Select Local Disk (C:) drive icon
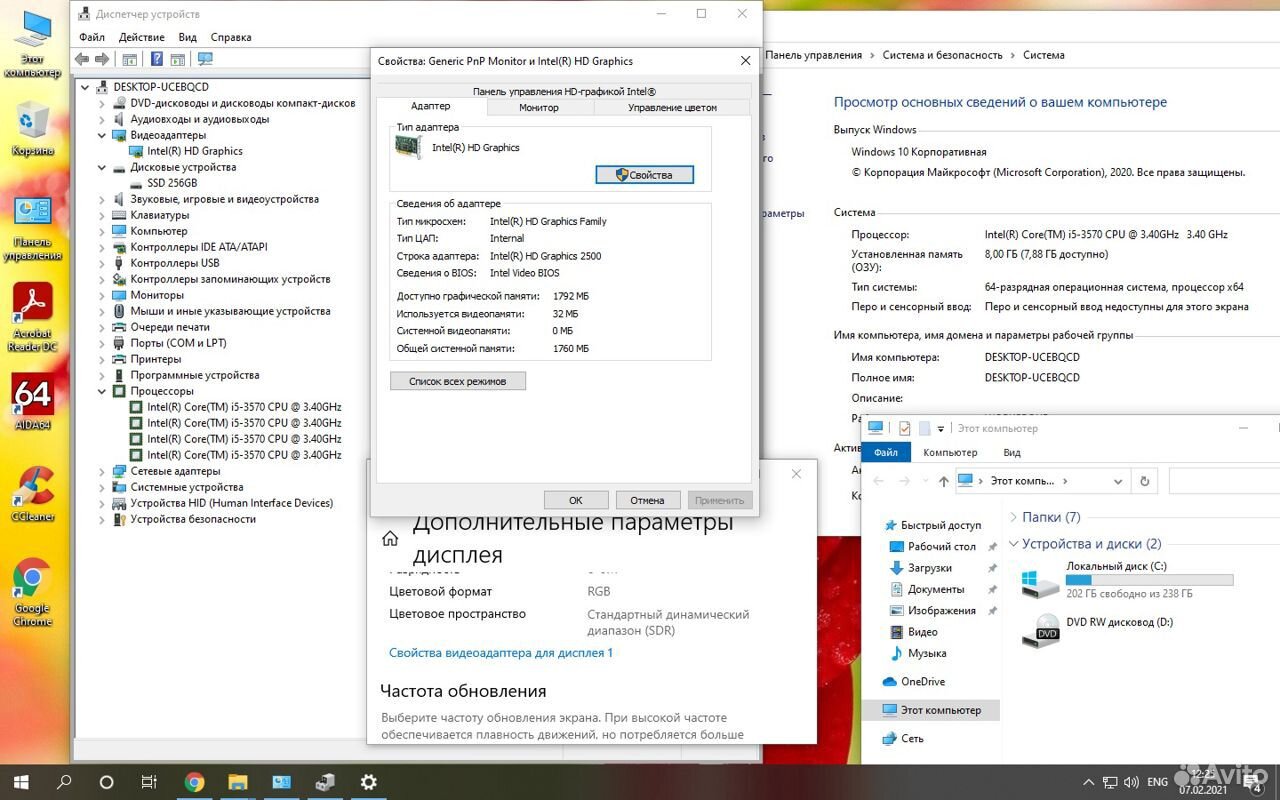 (1040, 581)
